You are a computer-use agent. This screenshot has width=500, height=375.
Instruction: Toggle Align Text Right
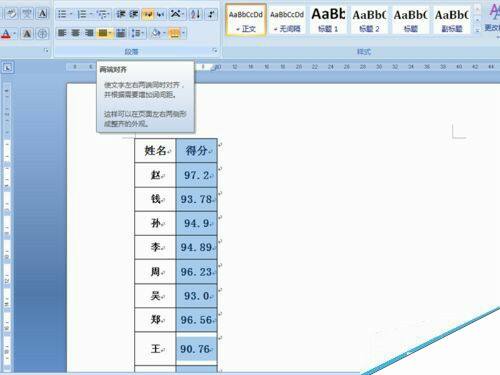coord(89,33)
